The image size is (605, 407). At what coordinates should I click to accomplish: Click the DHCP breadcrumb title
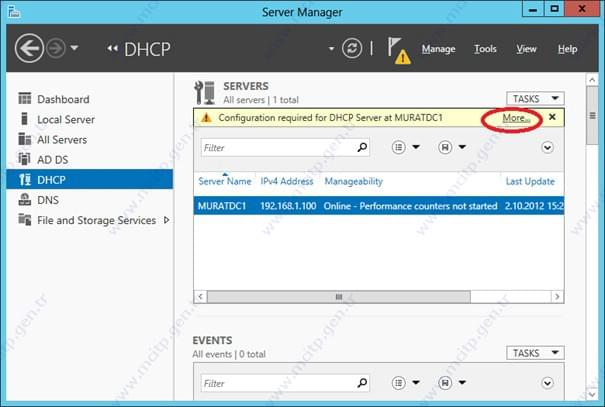(147, 49)
